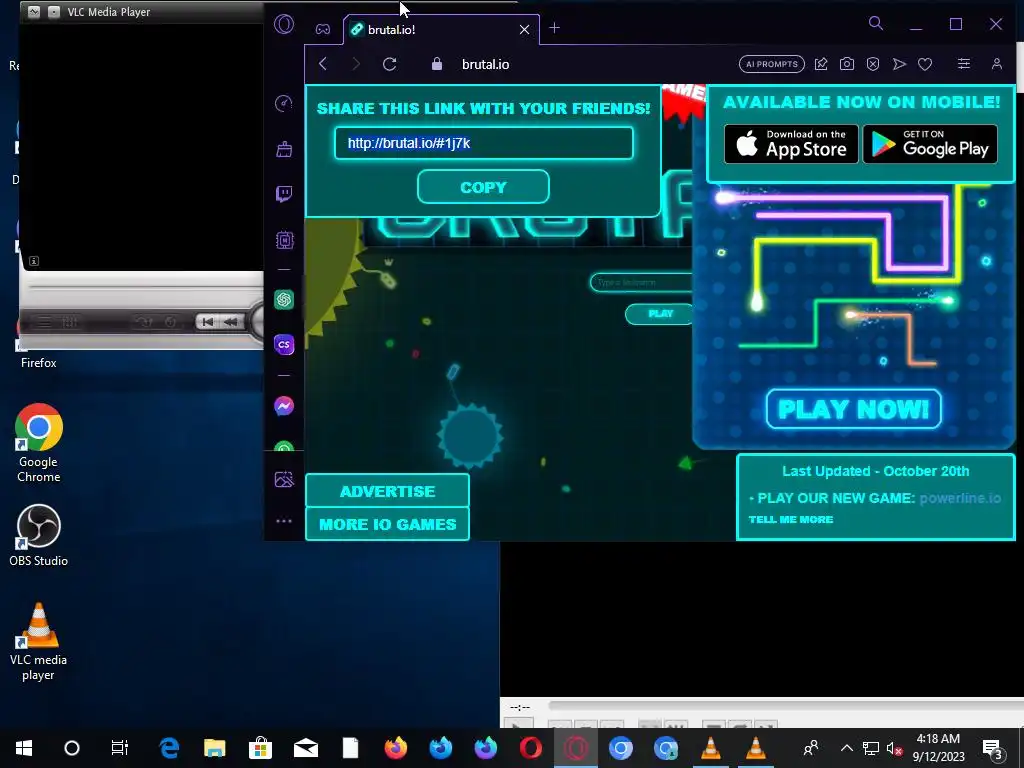Viewport: 1024px width, 768px height.
Task: Open the notification center icon
Action: 993,748
